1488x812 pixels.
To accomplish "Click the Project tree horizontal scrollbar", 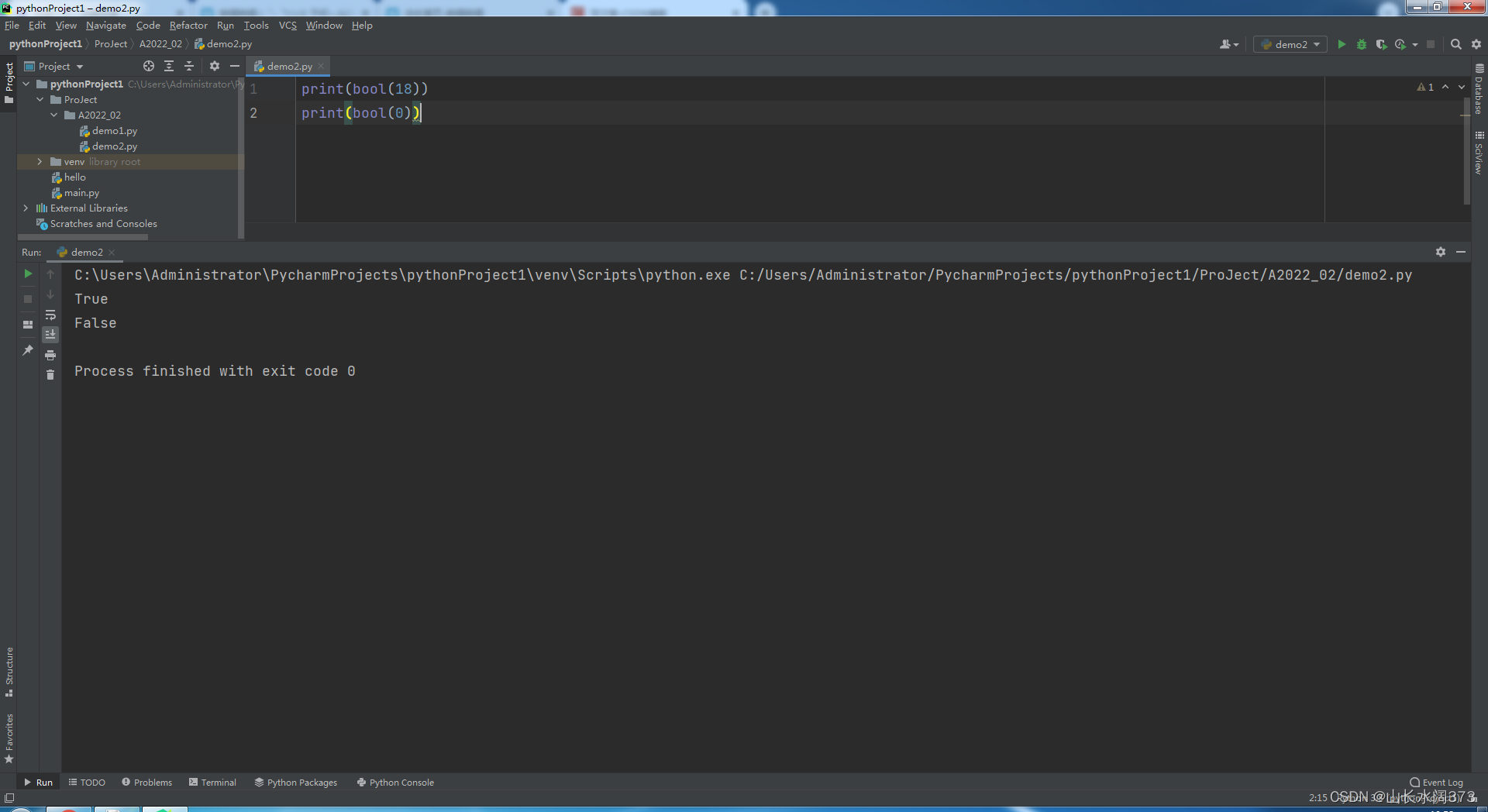I will pyautogui.click(x=82, y=237).
